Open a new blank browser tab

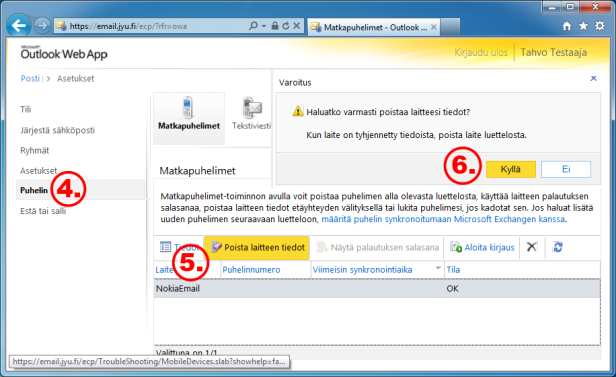pyautogui.click(x=450, y=27)
